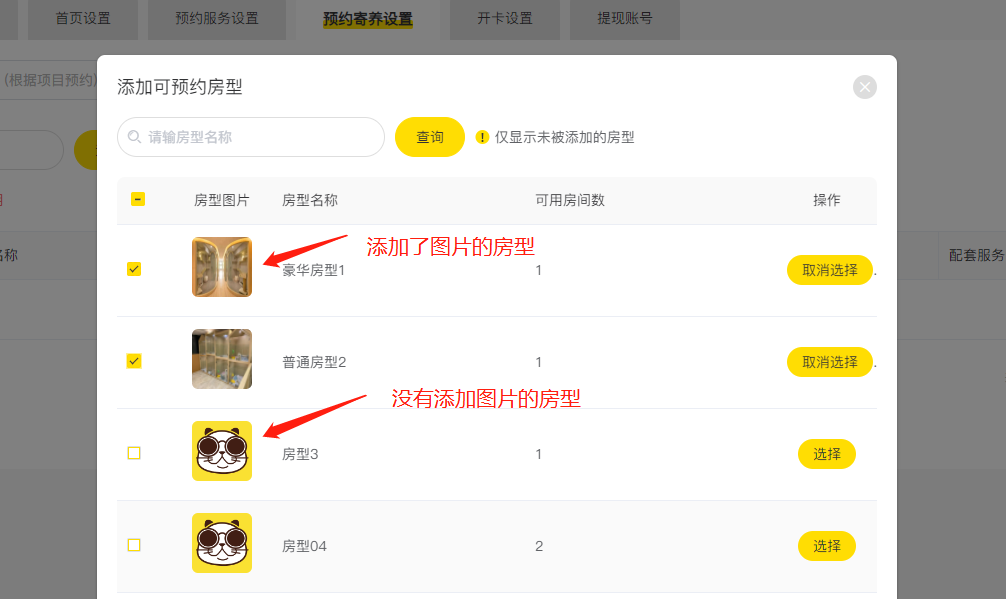Viewport: 1006px width, 599px height.
Task: Switch to the 首页设置 tab
Action: (83, 19)
